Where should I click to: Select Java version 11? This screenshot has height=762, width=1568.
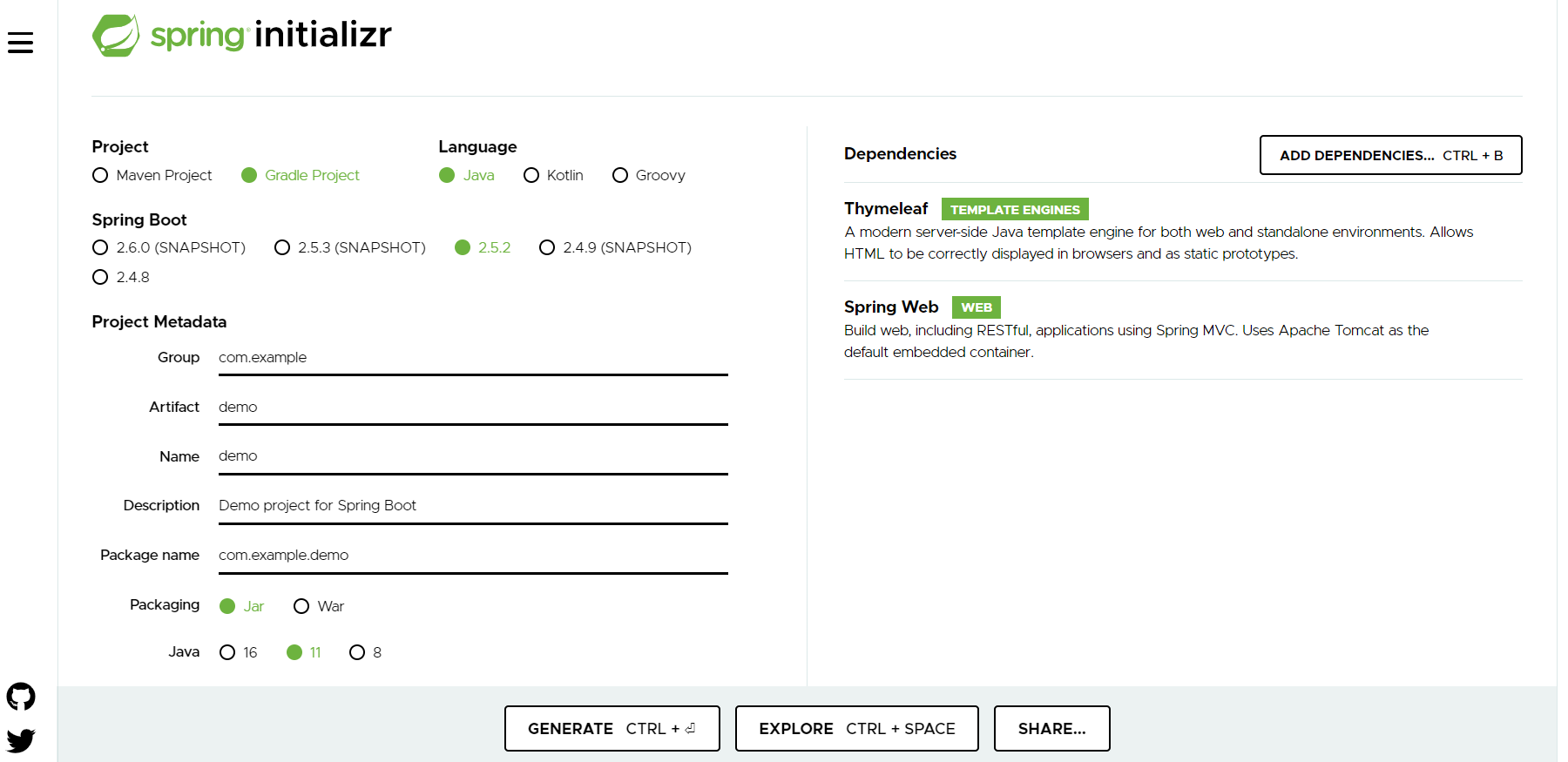pos(303,652)
